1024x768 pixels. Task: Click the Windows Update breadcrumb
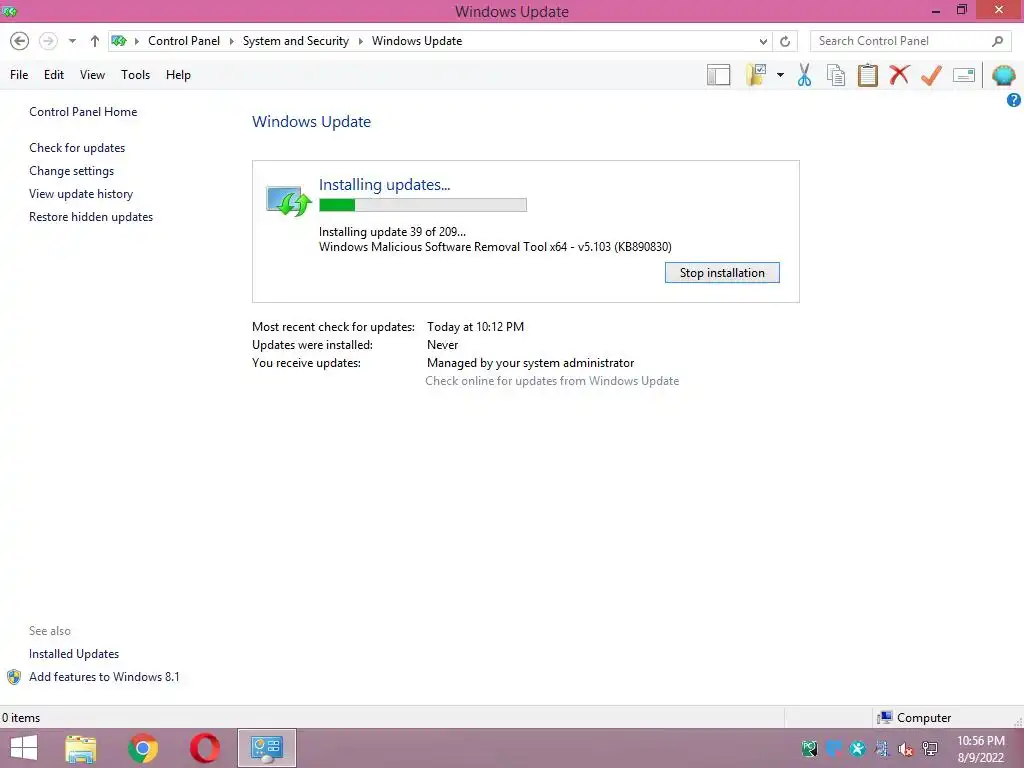tap(417, 41)
